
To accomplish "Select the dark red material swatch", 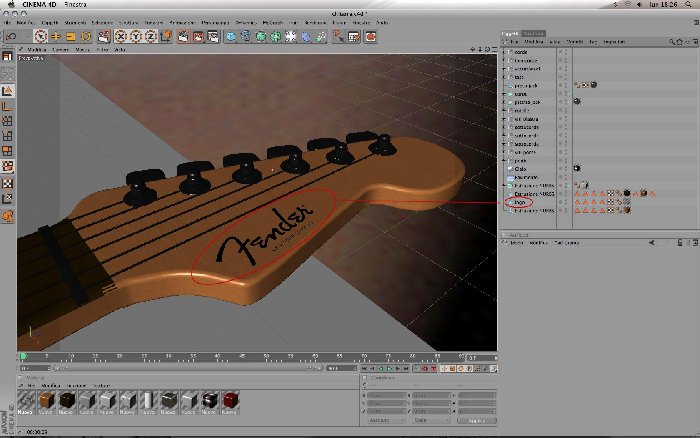I will coord(230,400).
